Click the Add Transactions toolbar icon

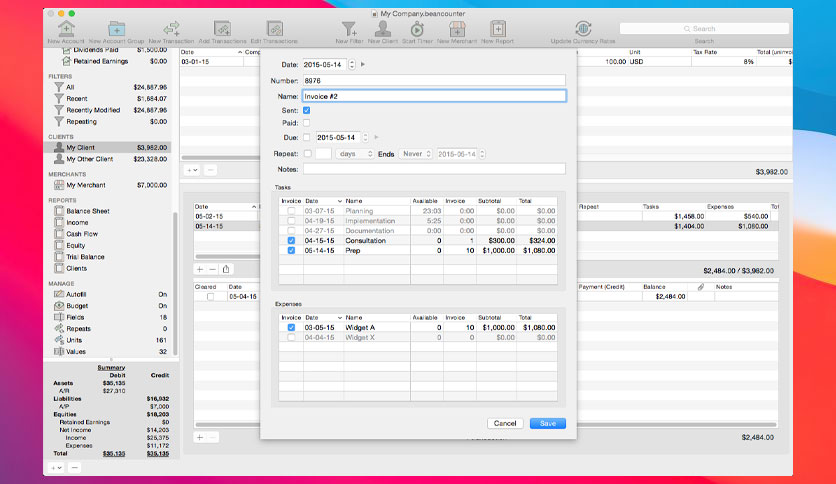(222, 29)
